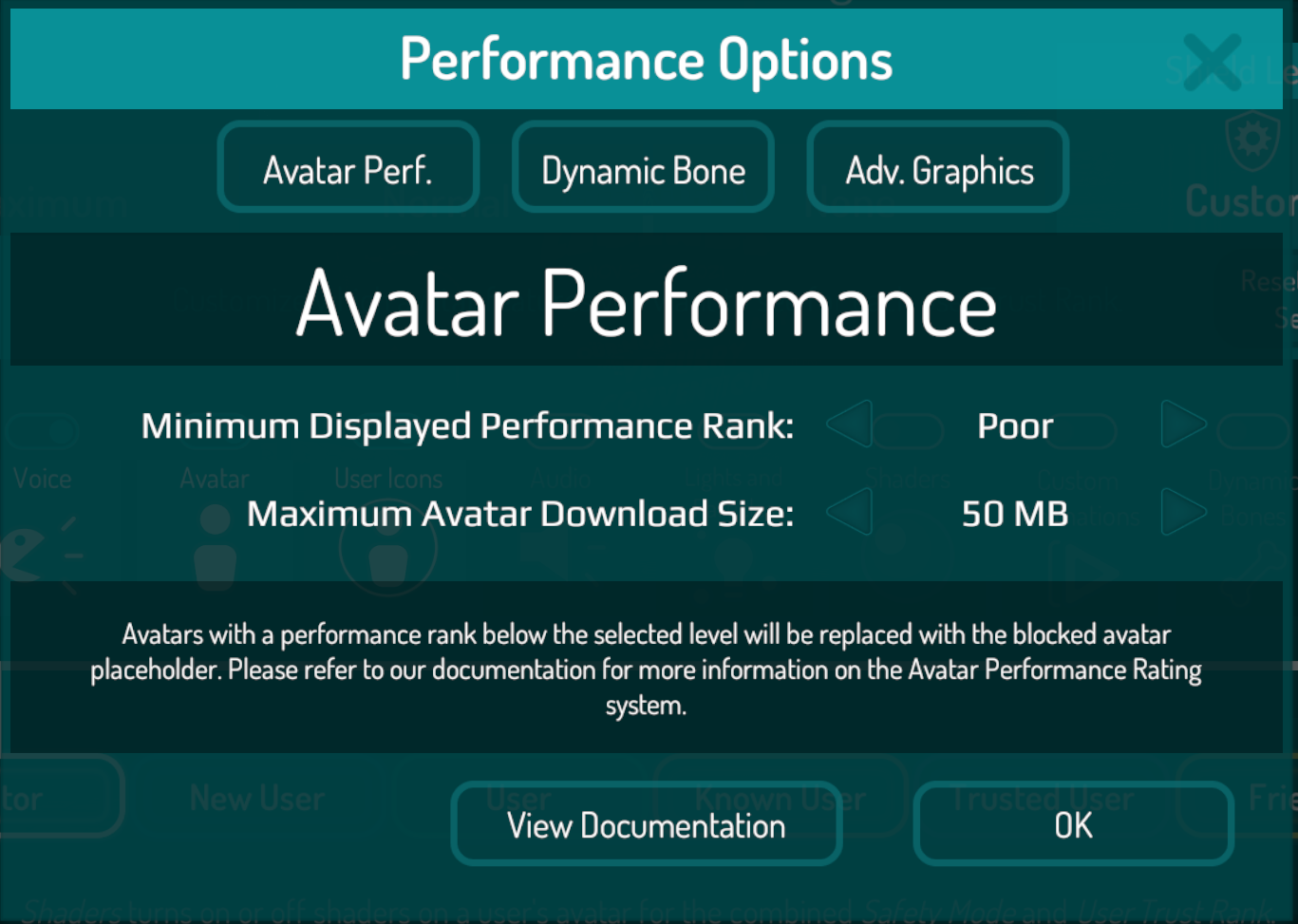Click the Performance Options title bar
The width and height of the screenshot is (1298, 924).
point(646,59)
